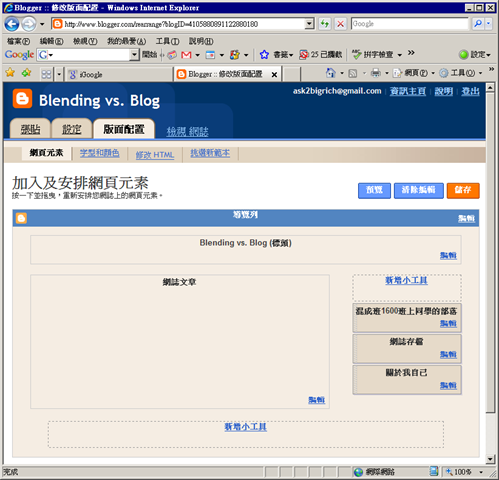
Task: Click the Blogger icon on 導覽列 navbar
Action: click(21, 218)
